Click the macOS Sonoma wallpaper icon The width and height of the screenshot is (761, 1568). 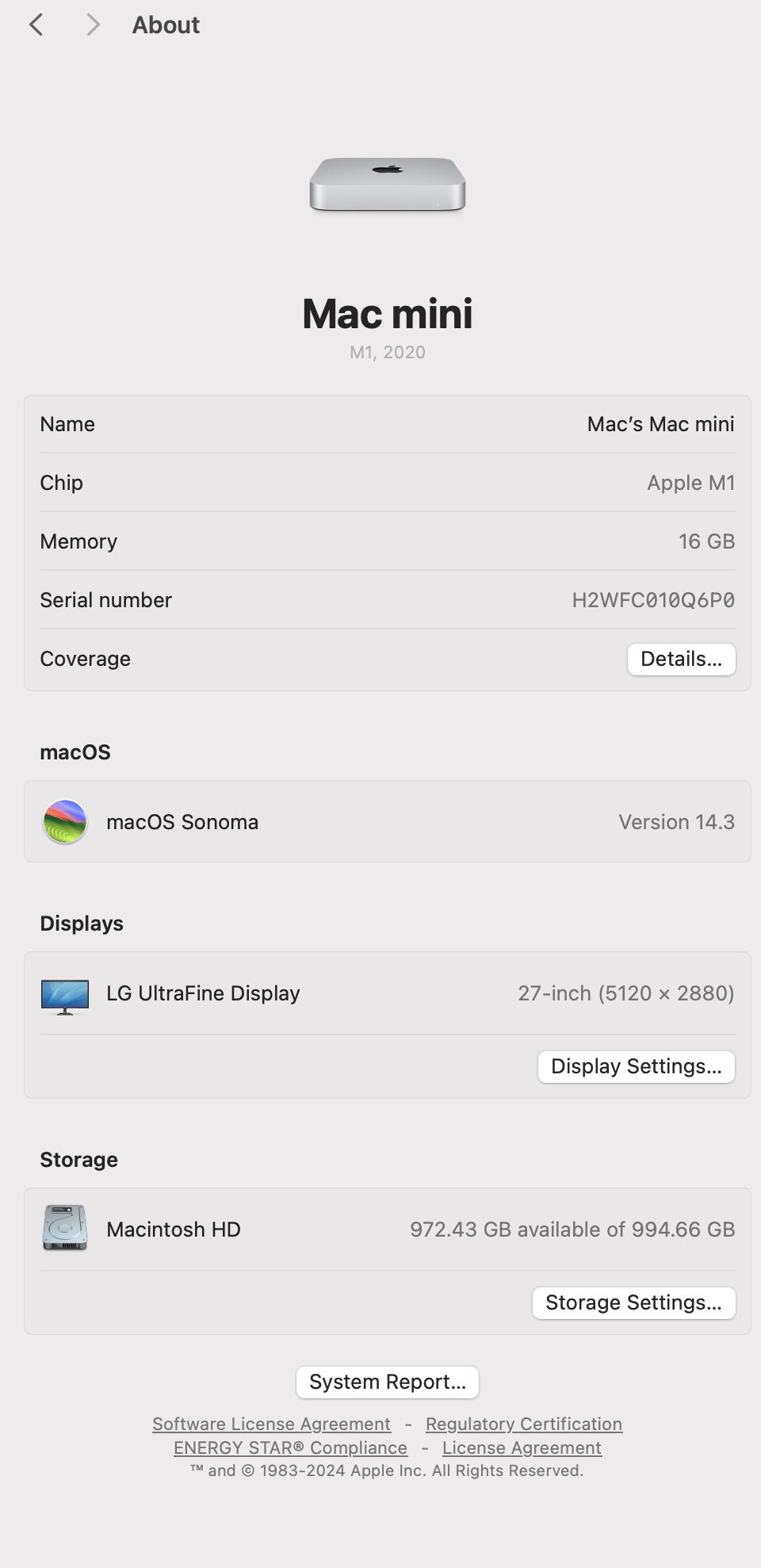tap(65, 821)
